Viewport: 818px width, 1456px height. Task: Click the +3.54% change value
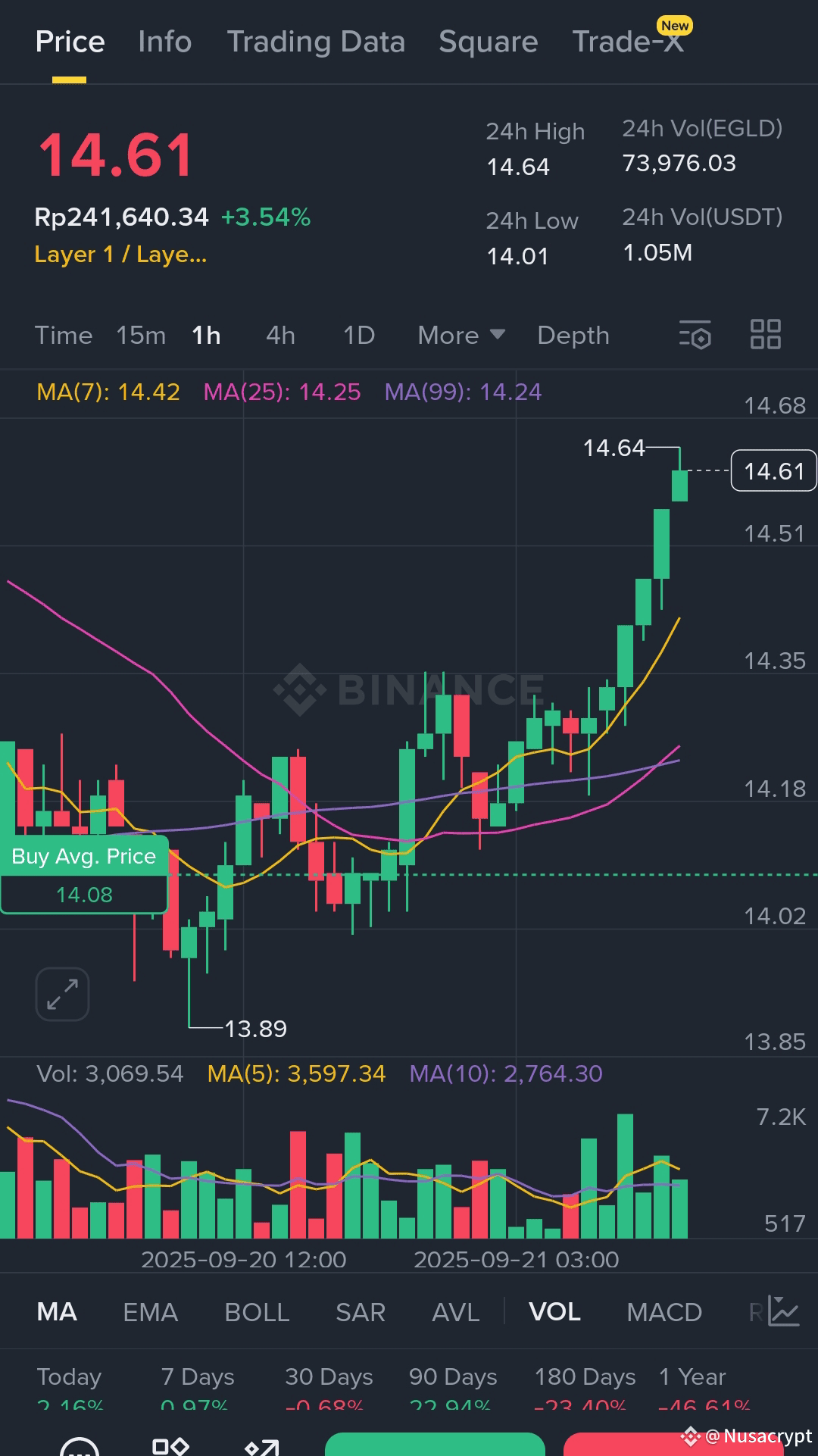pos(266,217)
